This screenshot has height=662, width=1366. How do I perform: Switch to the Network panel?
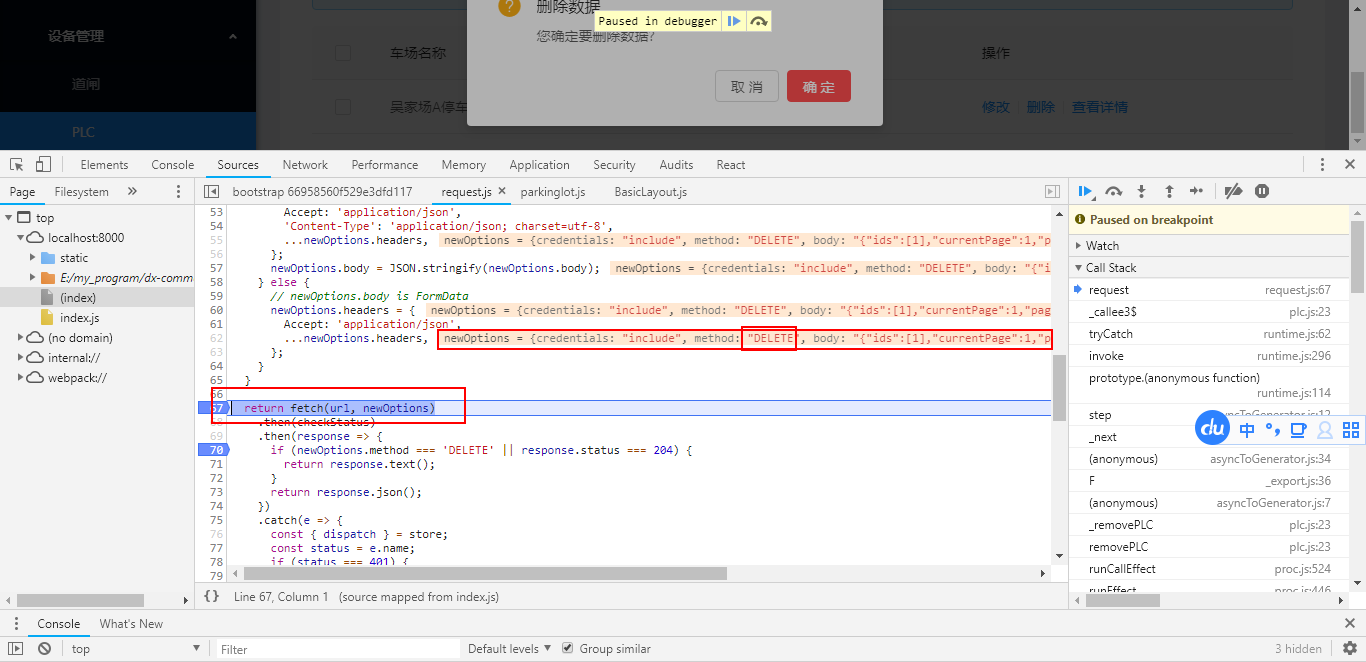tap(304, 164)
